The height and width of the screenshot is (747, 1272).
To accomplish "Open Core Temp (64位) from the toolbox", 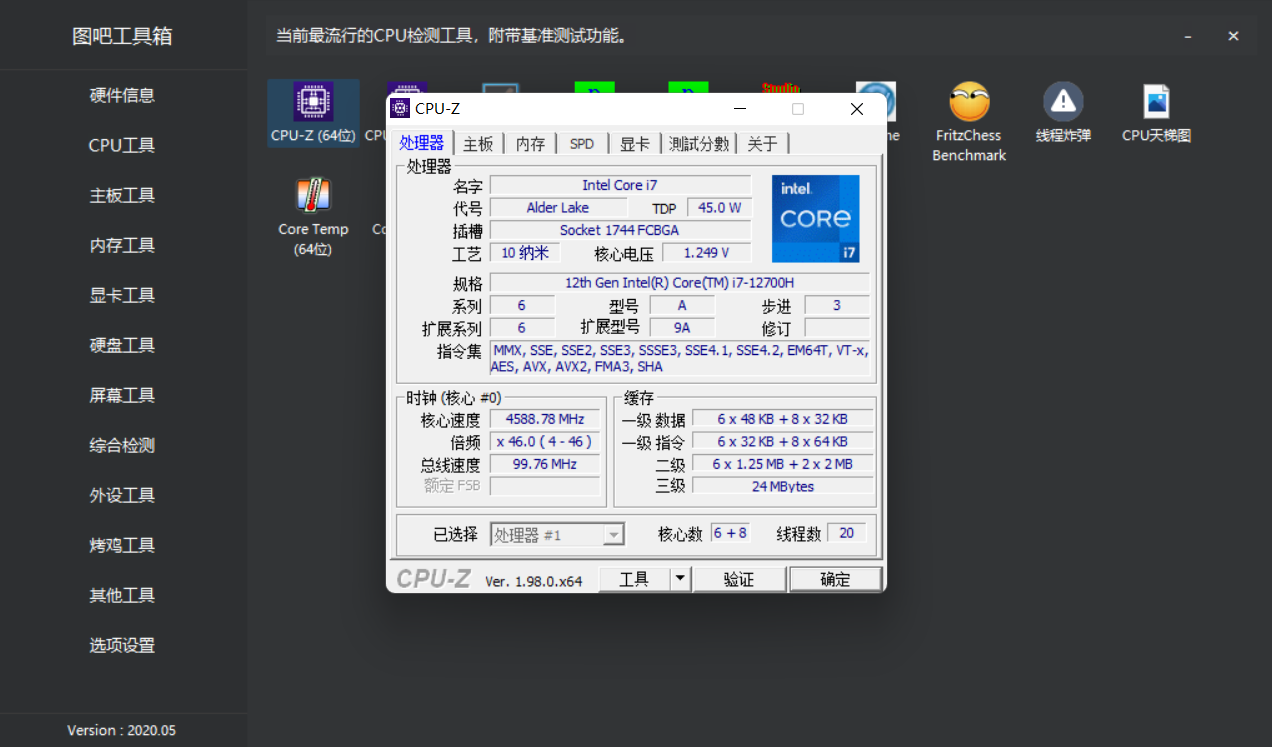I will click(313, 218).
